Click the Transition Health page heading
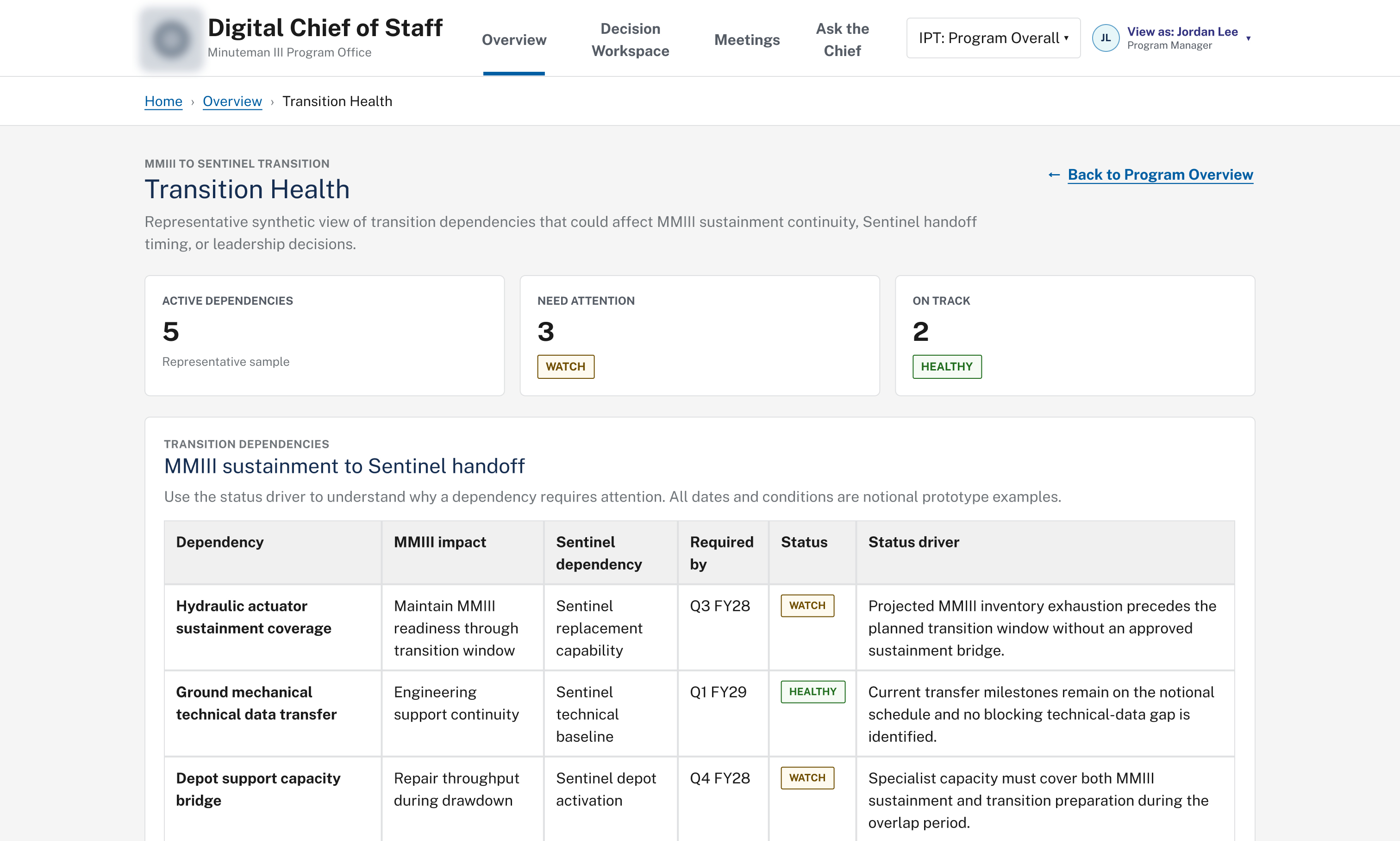Image resolution: width=1400 pixels, height=841 pixels. [x=247, y=189]
